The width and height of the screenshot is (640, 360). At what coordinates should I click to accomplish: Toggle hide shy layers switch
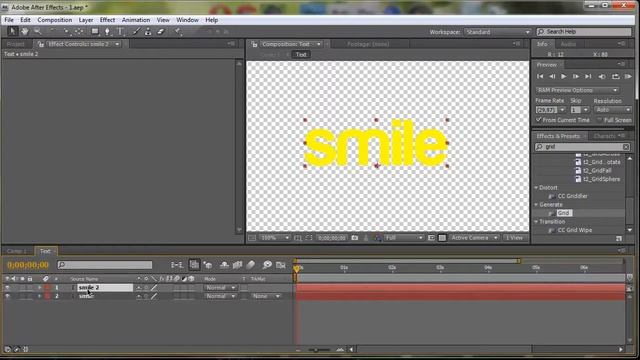(224, 265)
